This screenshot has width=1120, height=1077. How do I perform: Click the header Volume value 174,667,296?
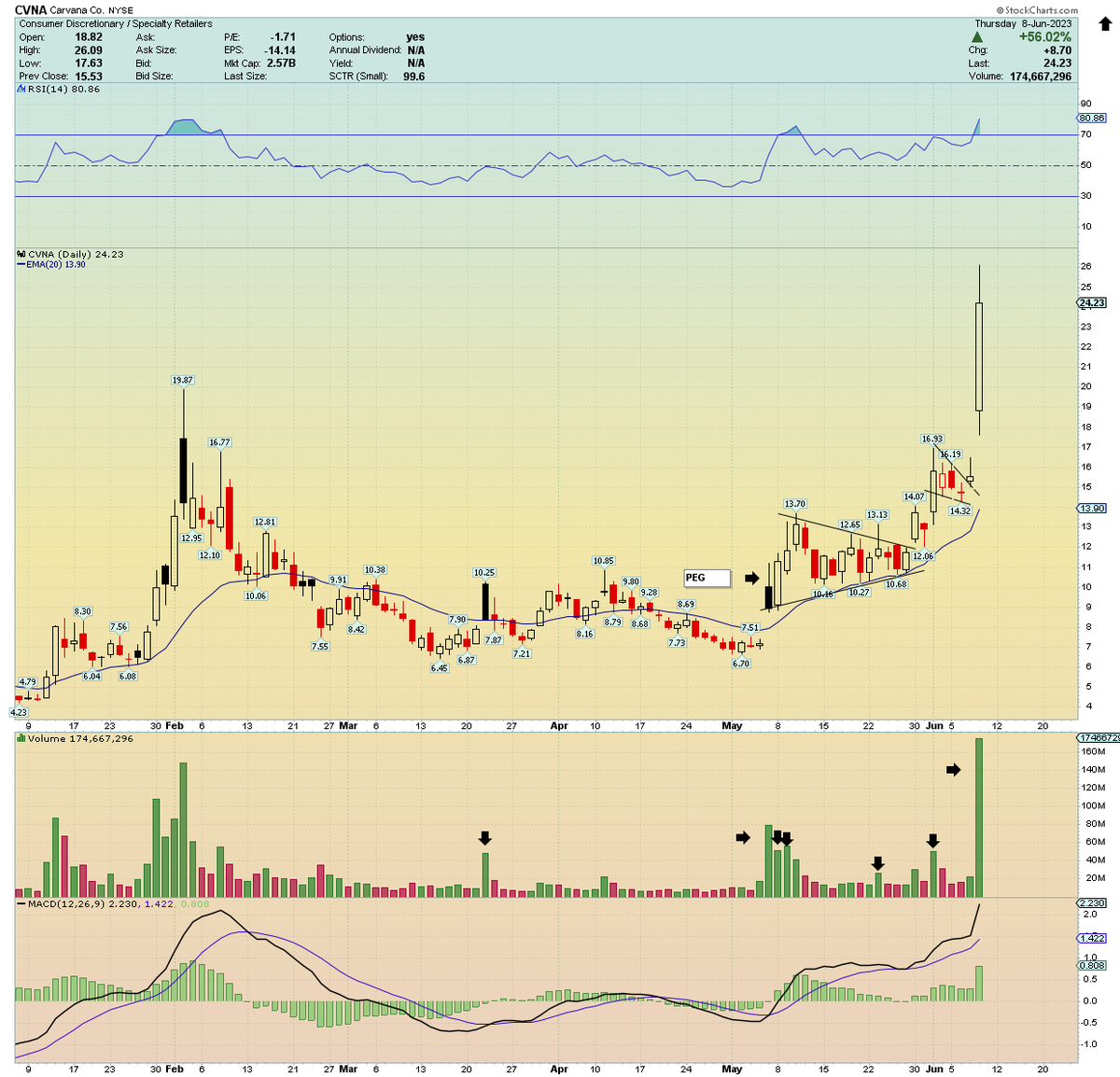tap(1041, 77)
